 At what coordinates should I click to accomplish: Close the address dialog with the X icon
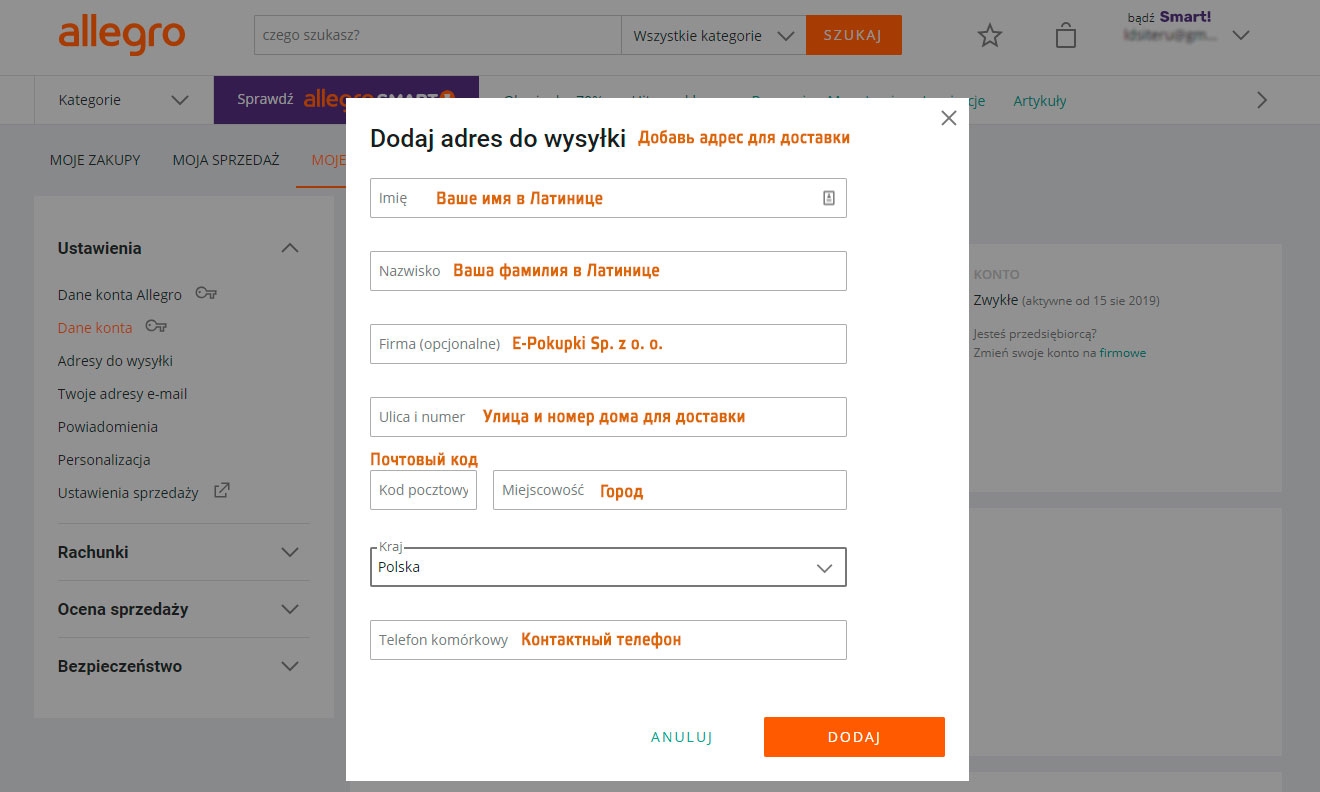948,117
